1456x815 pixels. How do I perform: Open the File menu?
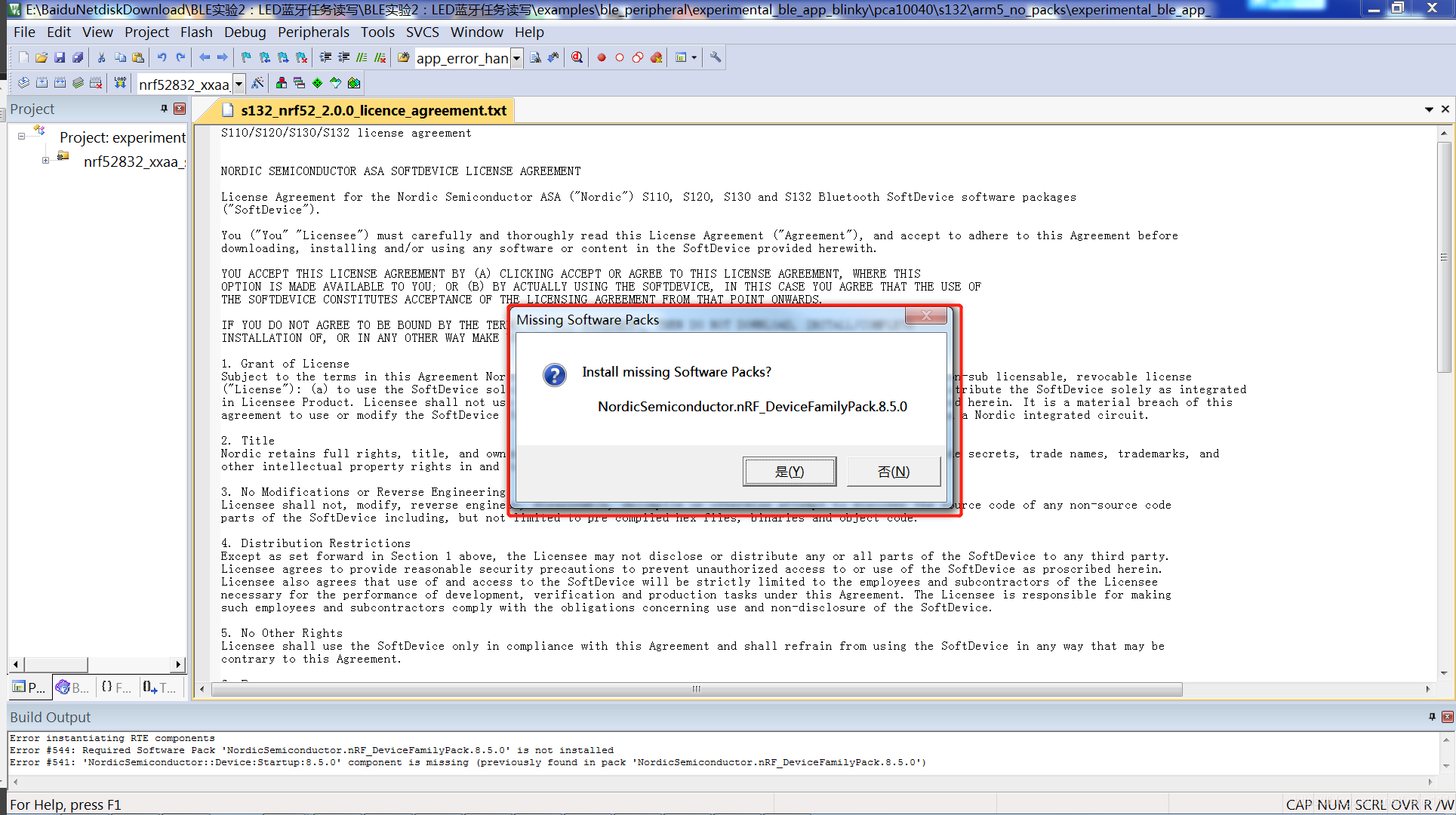coord(24,32)
